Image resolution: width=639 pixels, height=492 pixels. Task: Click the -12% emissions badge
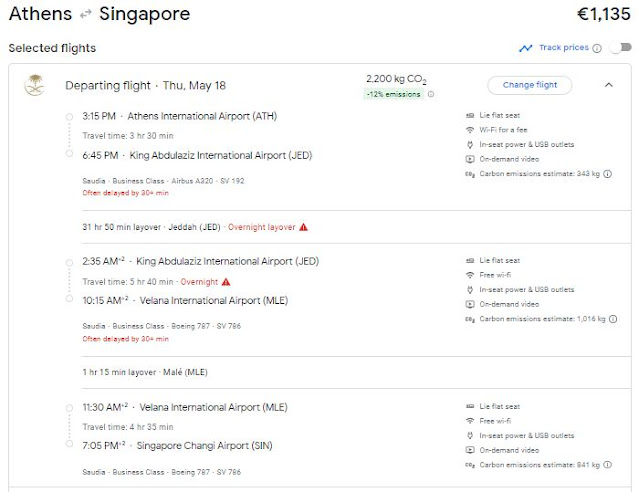[x=393, y=94]
